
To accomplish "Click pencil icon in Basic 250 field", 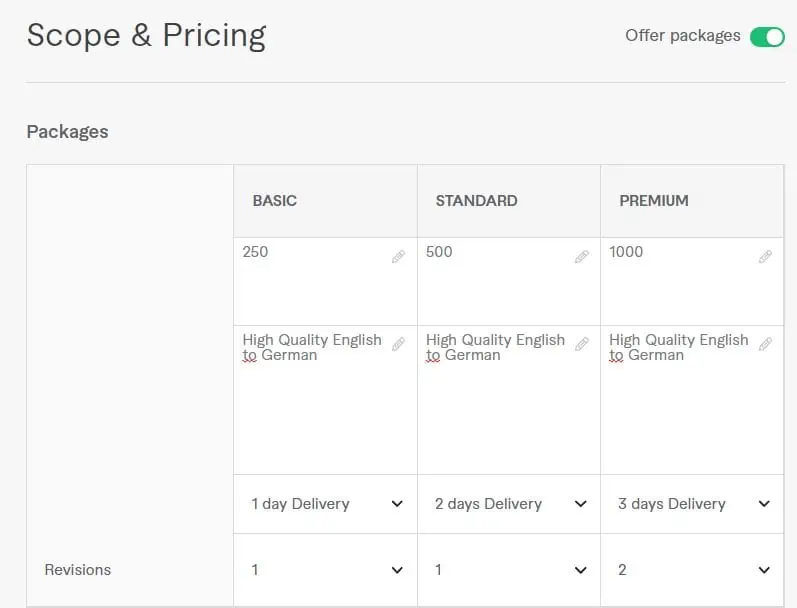I will point(398,257).
